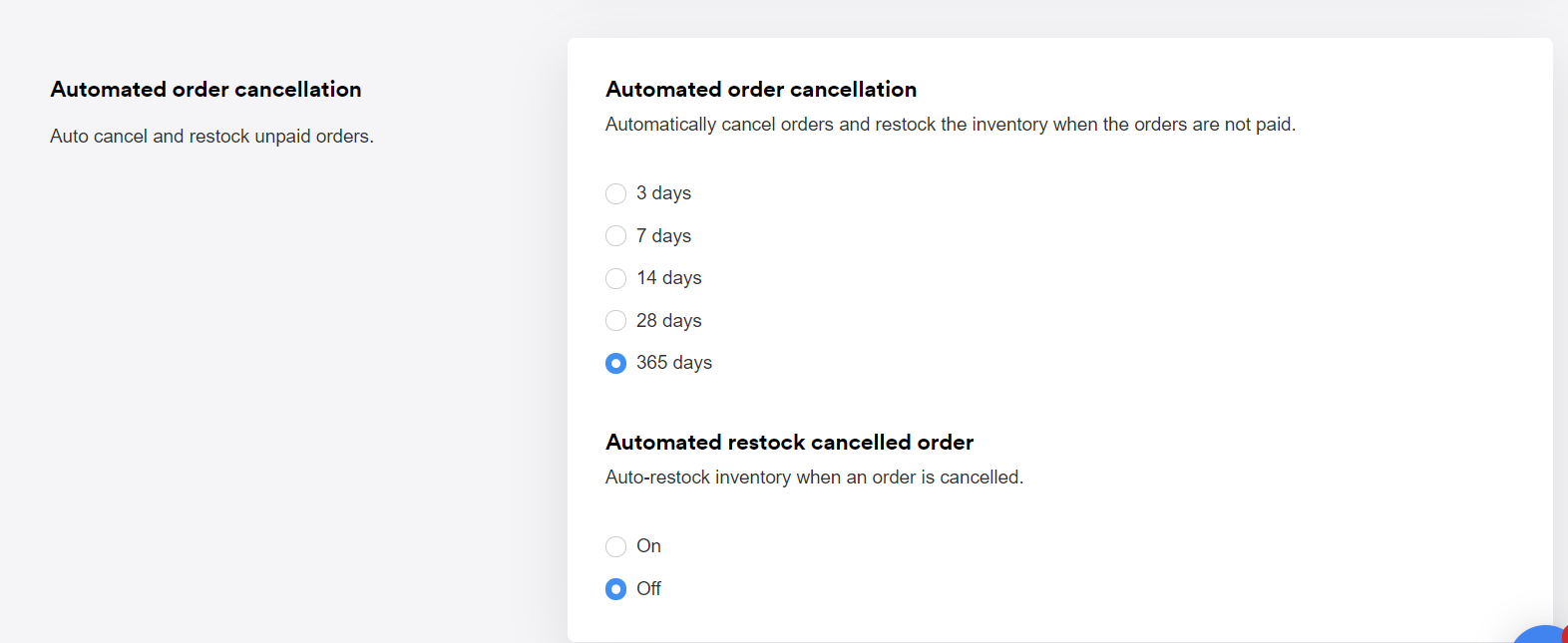This screenshot has height=643, width=1568.
Task: Click the selected Off radio button
Action: (x=616, y=589)
